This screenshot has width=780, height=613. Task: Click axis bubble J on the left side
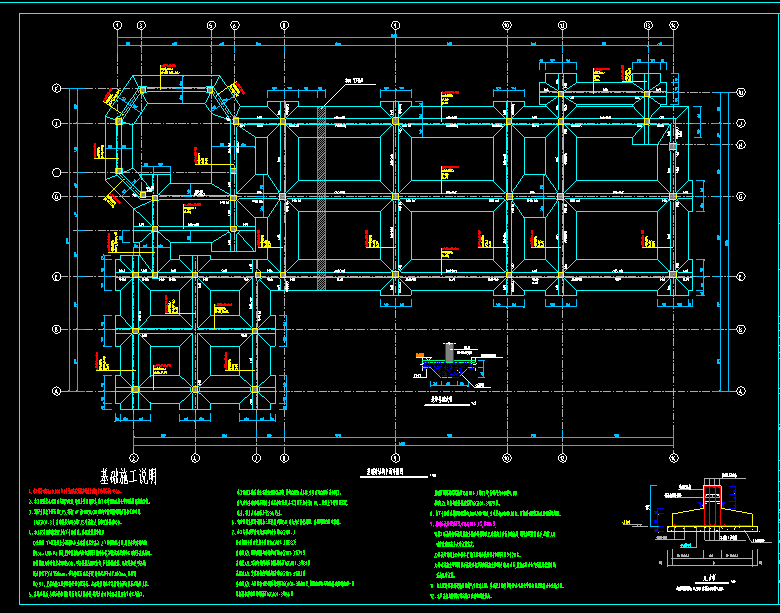[x=57, y=123]
